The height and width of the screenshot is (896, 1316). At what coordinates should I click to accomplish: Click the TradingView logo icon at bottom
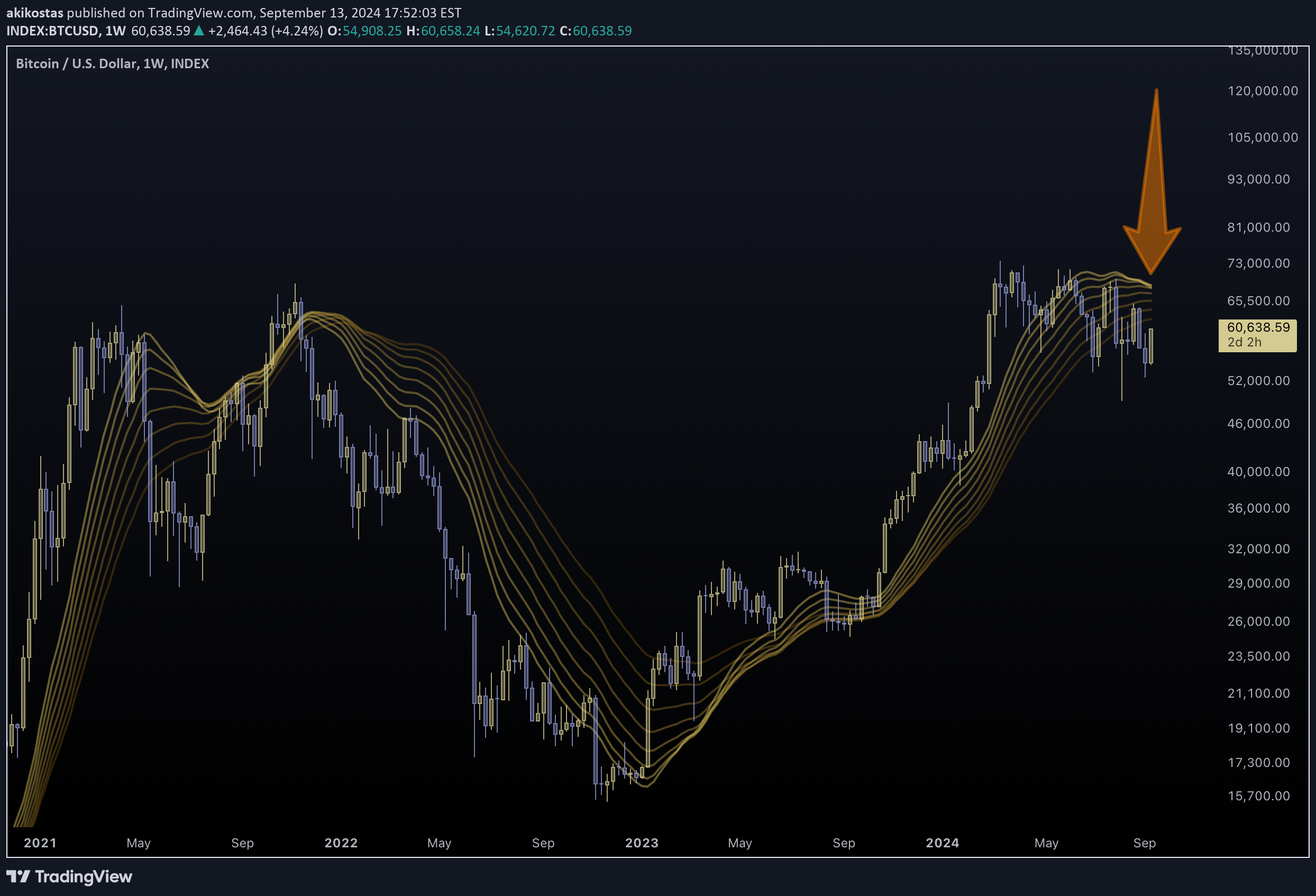coord(17,877)
